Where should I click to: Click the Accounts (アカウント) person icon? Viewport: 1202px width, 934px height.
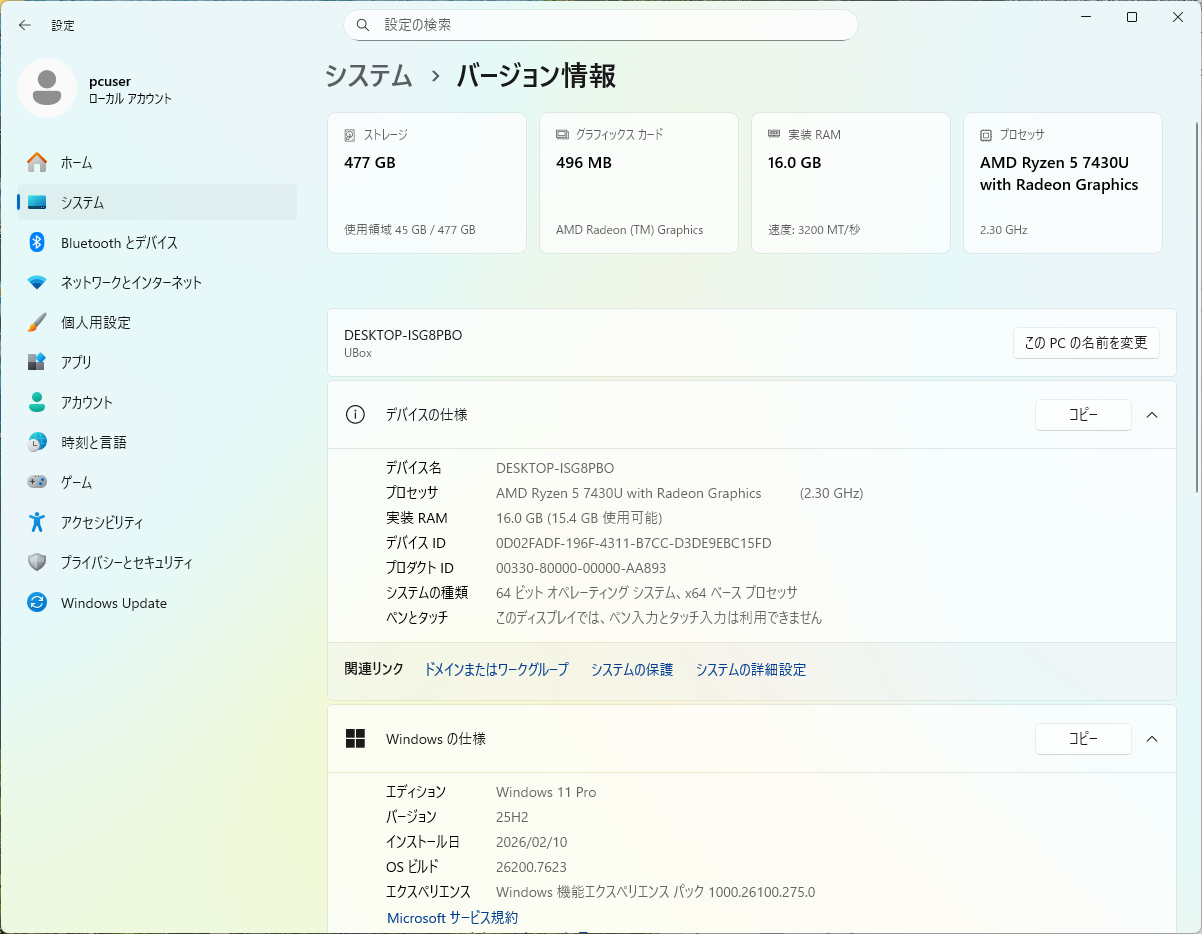37,402
